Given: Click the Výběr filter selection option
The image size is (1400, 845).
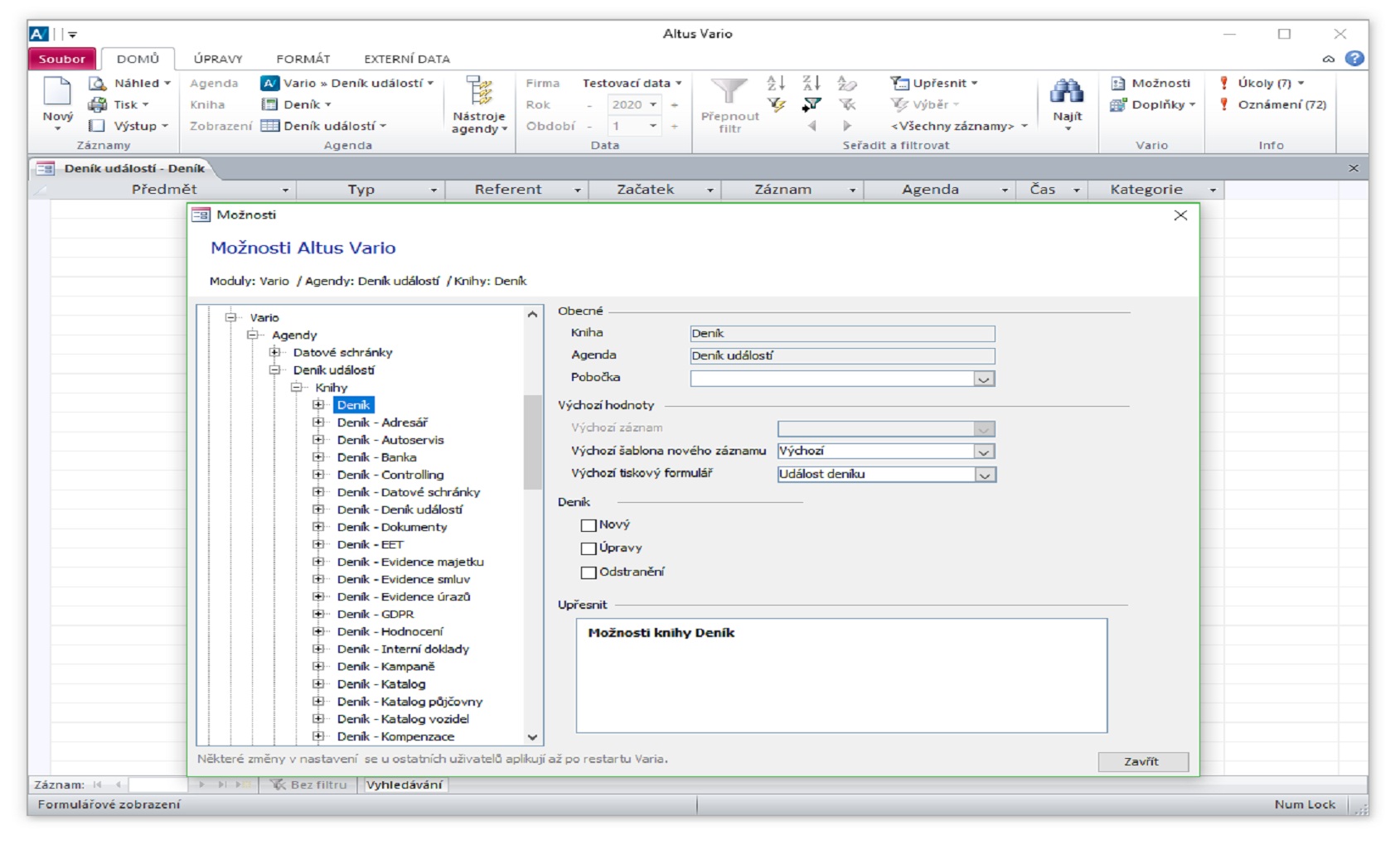Looking at the screenshot, I should pyautogui.click(x=925, y=104).
